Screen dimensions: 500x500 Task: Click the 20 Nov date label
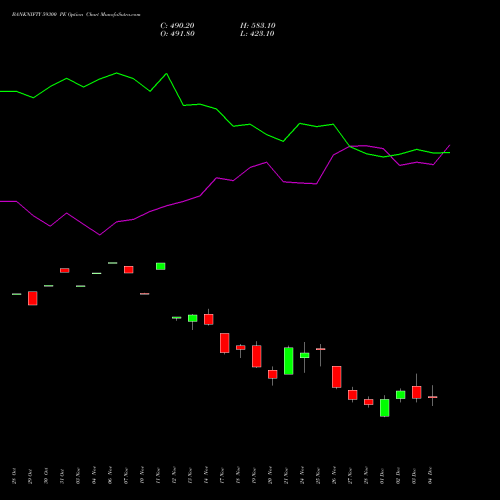coord(270,475)
